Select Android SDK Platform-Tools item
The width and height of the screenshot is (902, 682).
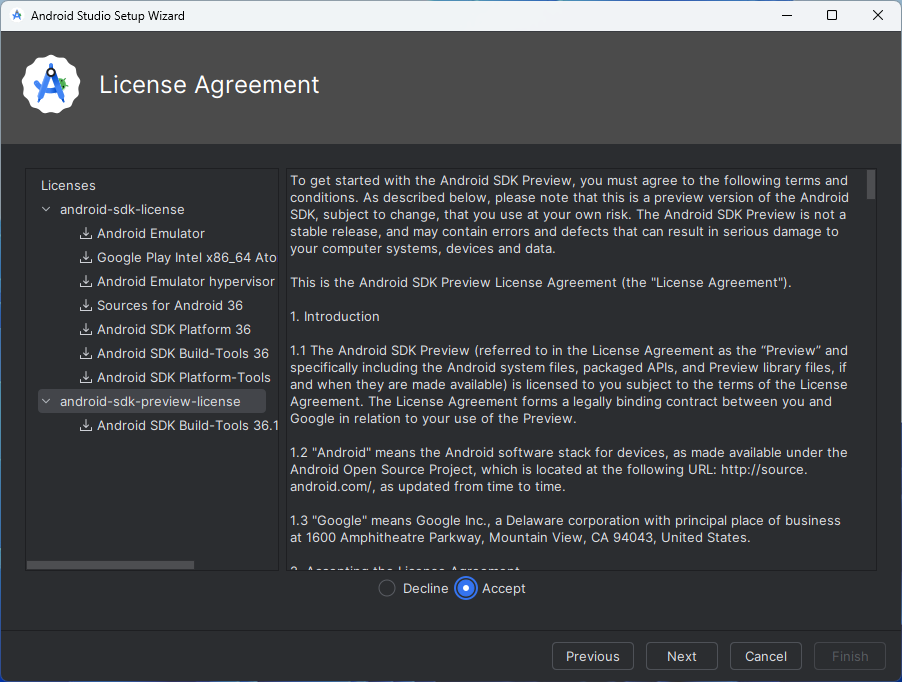tap(183, 377)
